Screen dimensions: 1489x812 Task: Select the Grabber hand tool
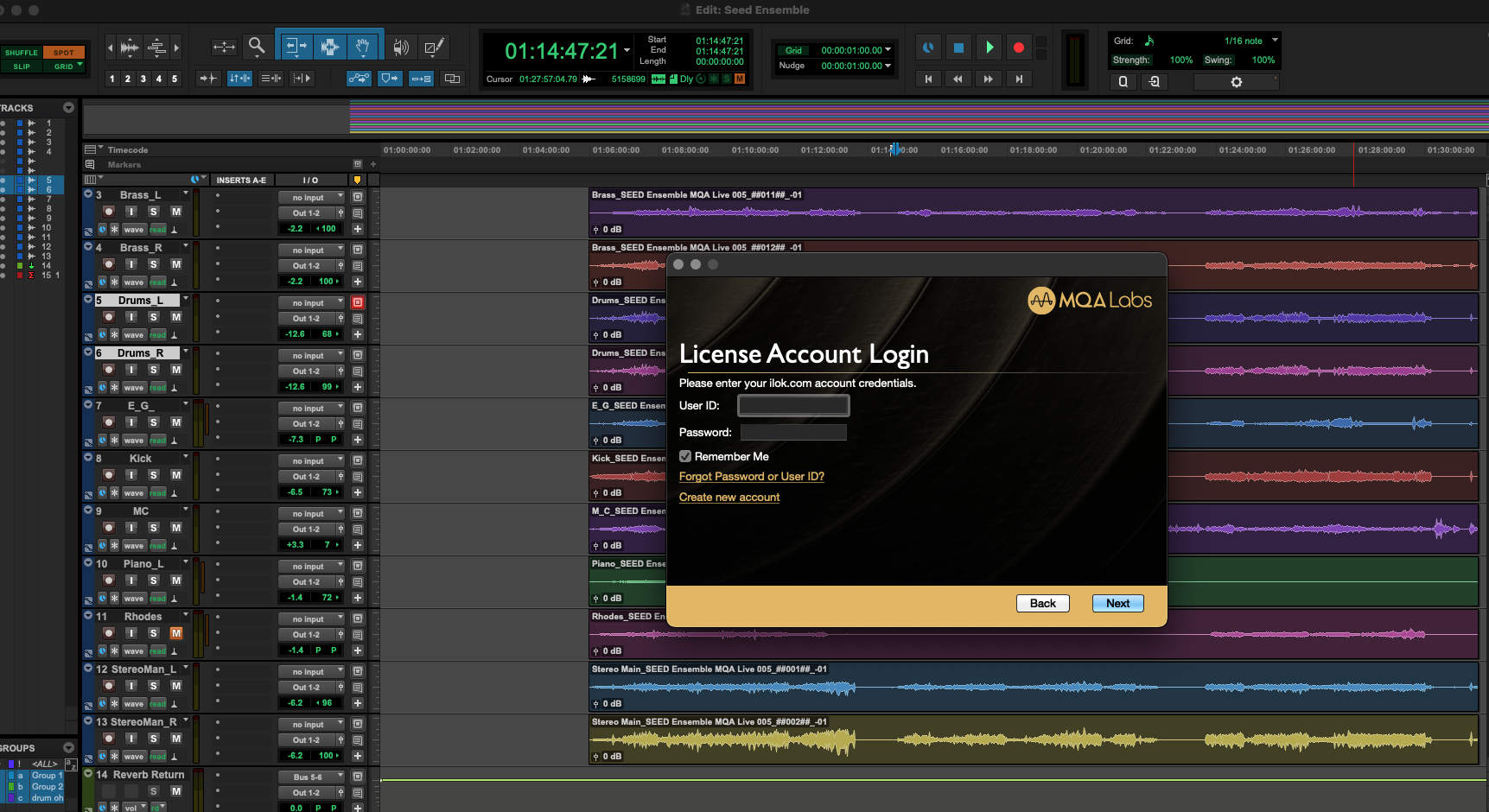click(364, 47)
